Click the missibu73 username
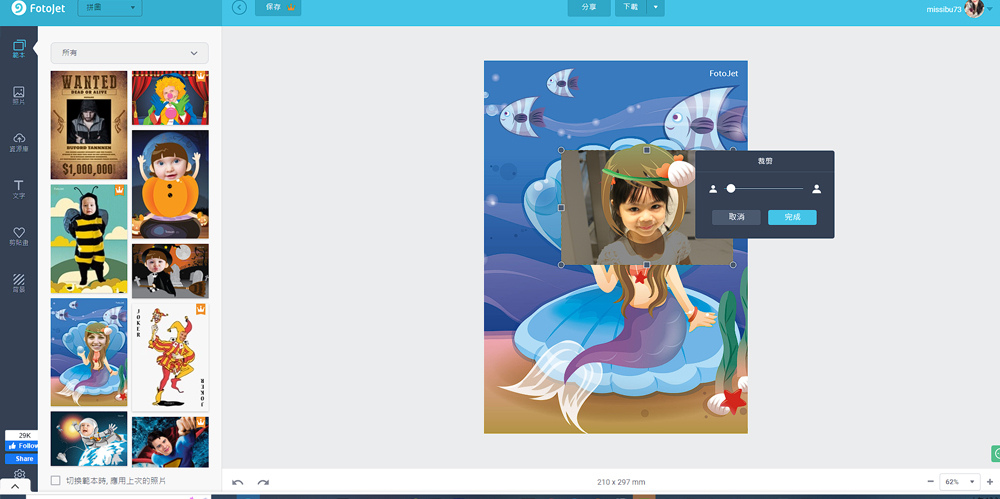The image size is (1000, 499). [944, 9]
